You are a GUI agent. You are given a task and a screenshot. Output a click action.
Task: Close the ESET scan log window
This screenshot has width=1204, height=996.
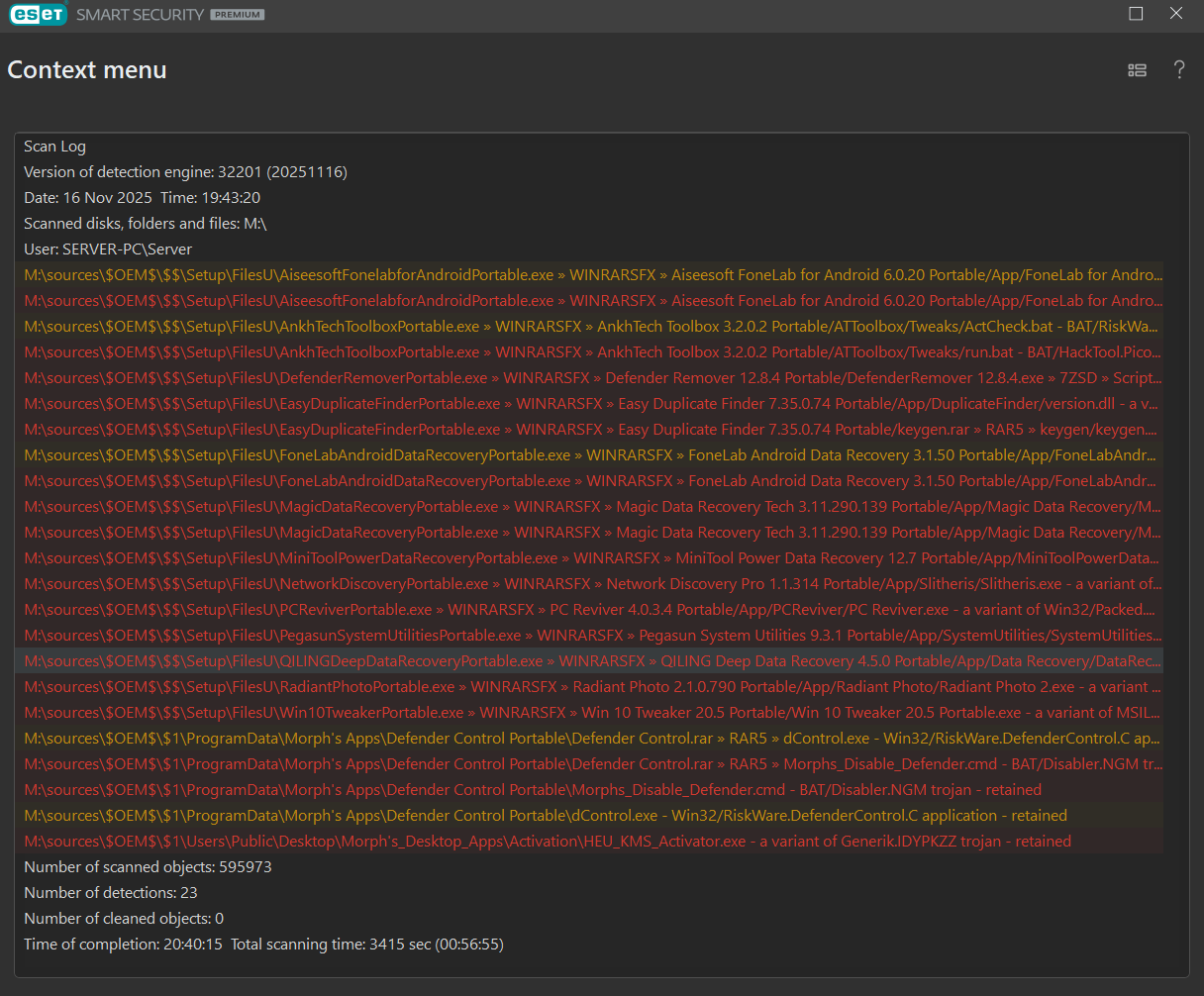point(1176,14)
